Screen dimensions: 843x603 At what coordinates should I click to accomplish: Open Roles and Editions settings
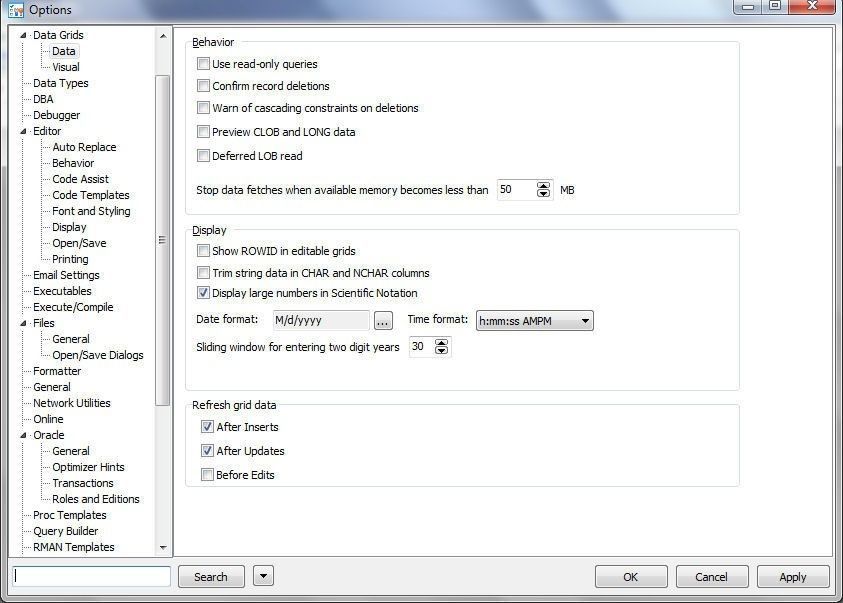[x=96, y=499]
